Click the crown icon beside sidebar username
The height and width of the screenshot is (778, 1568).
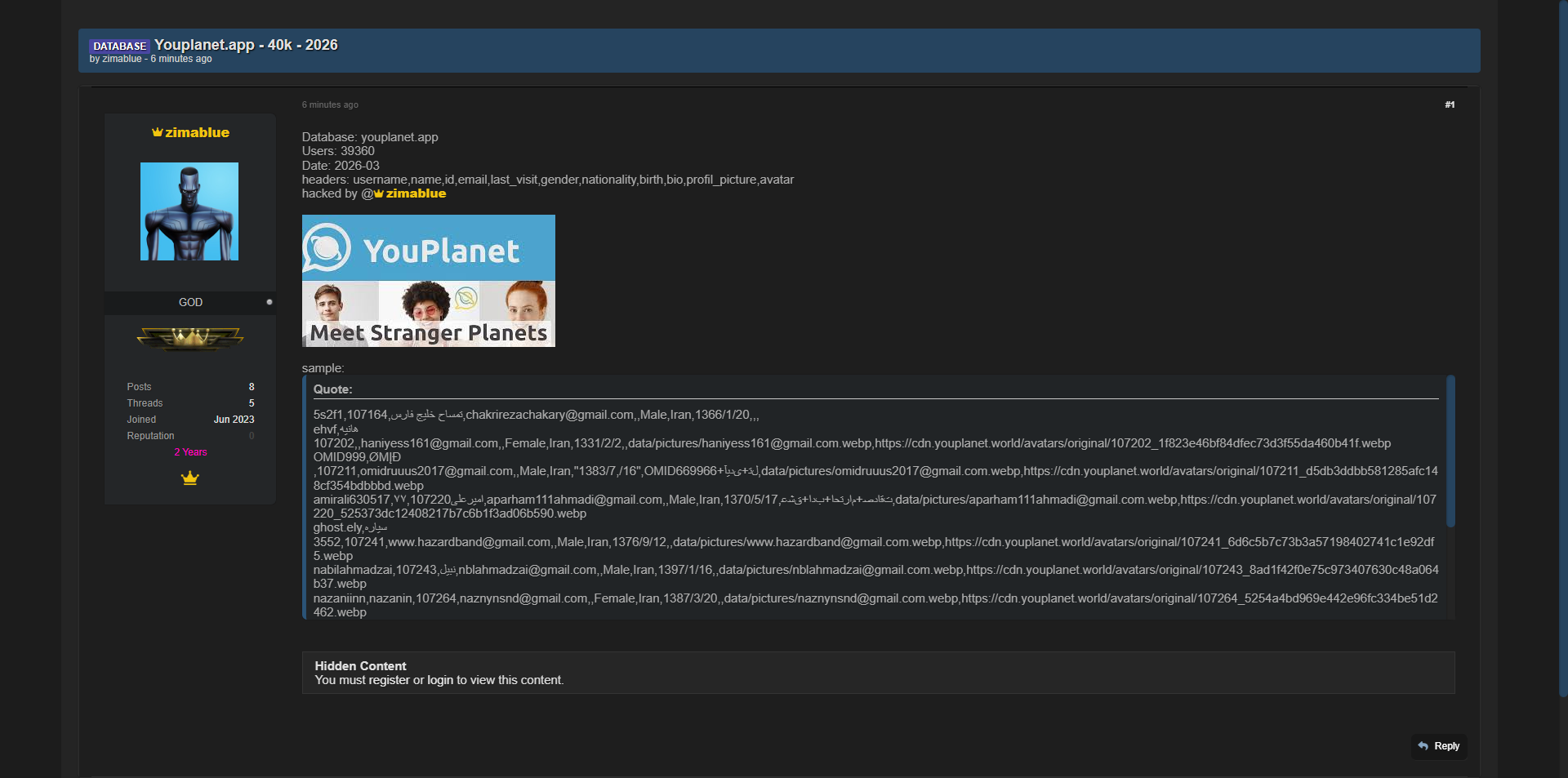[157, 132]
